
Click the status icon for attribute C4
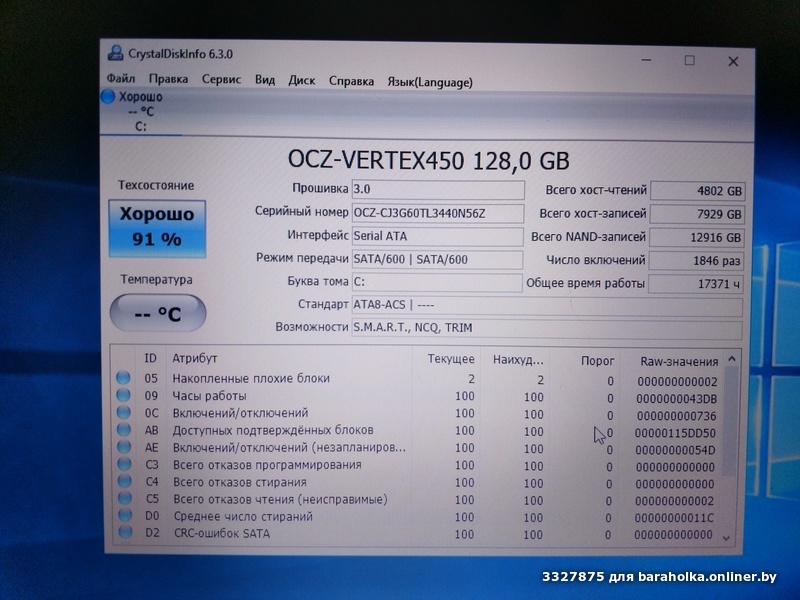click(124, 481)
